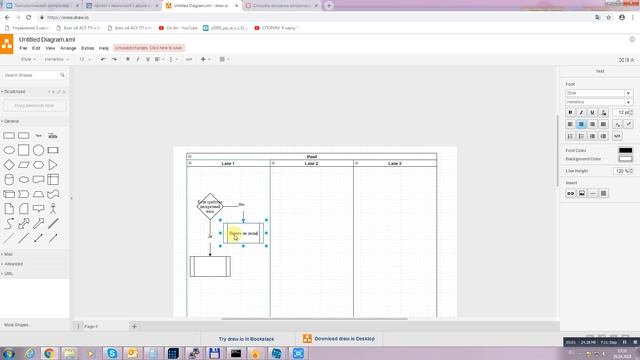This screenshot has width=640, height=360.
Task: Open the Helvetica font combo in format panel
Action: (599, 102)
